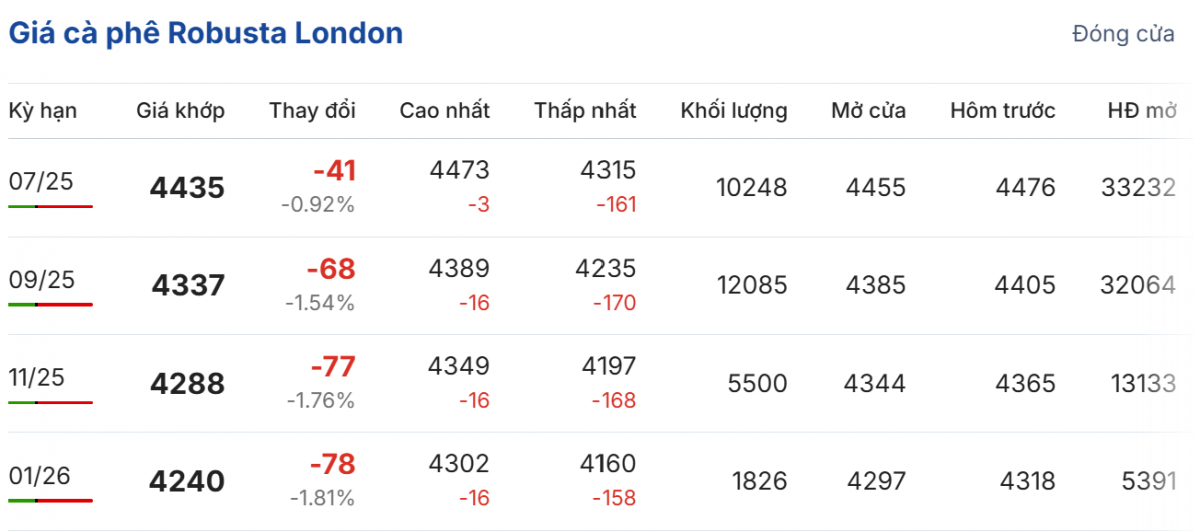Sort by the Kỳ hạn column header
The height and width of the screenshot is (532, 1200).
(43, 110)
